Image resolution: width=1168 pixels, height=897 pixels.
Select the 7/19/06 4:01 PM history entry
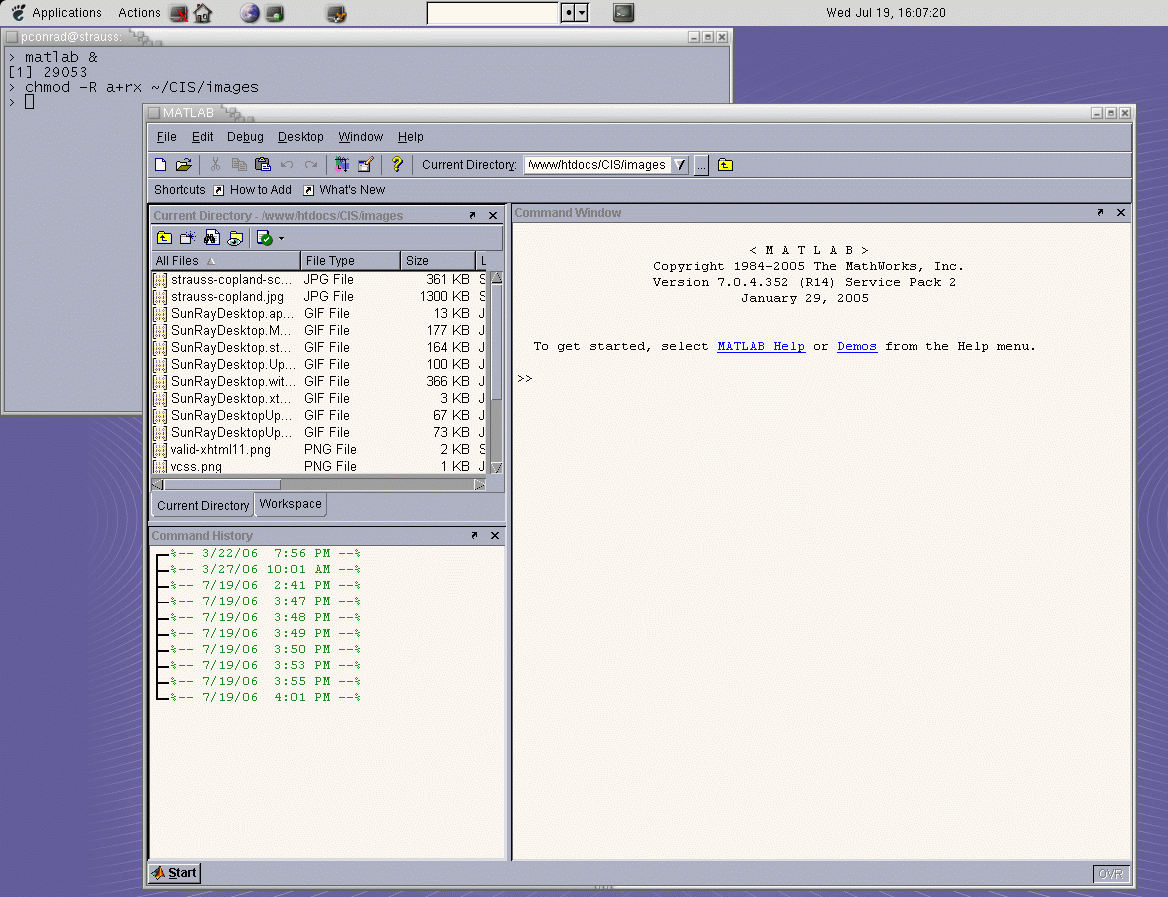[x=265, y=697]
